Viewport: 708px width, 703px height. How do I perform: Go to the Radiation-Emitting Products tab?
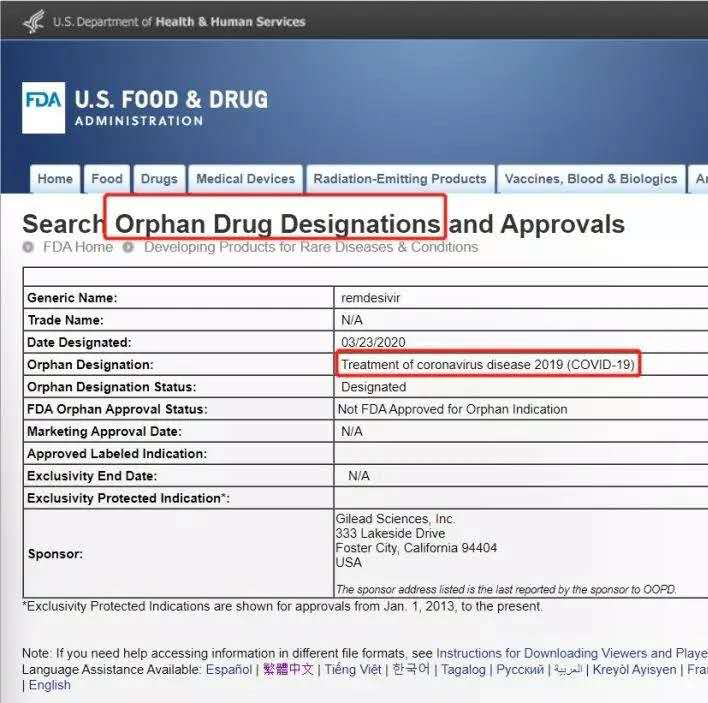point(400,179)
